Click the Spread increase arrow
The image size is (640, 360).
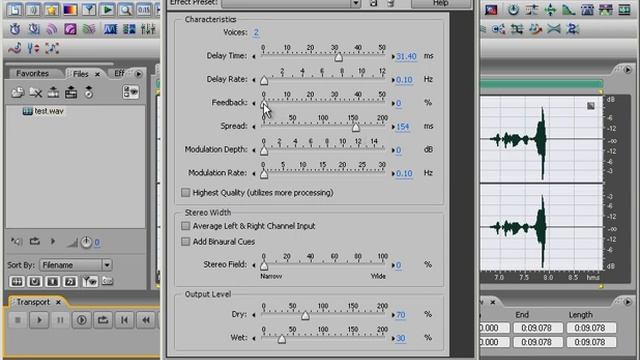pos(393,127)
